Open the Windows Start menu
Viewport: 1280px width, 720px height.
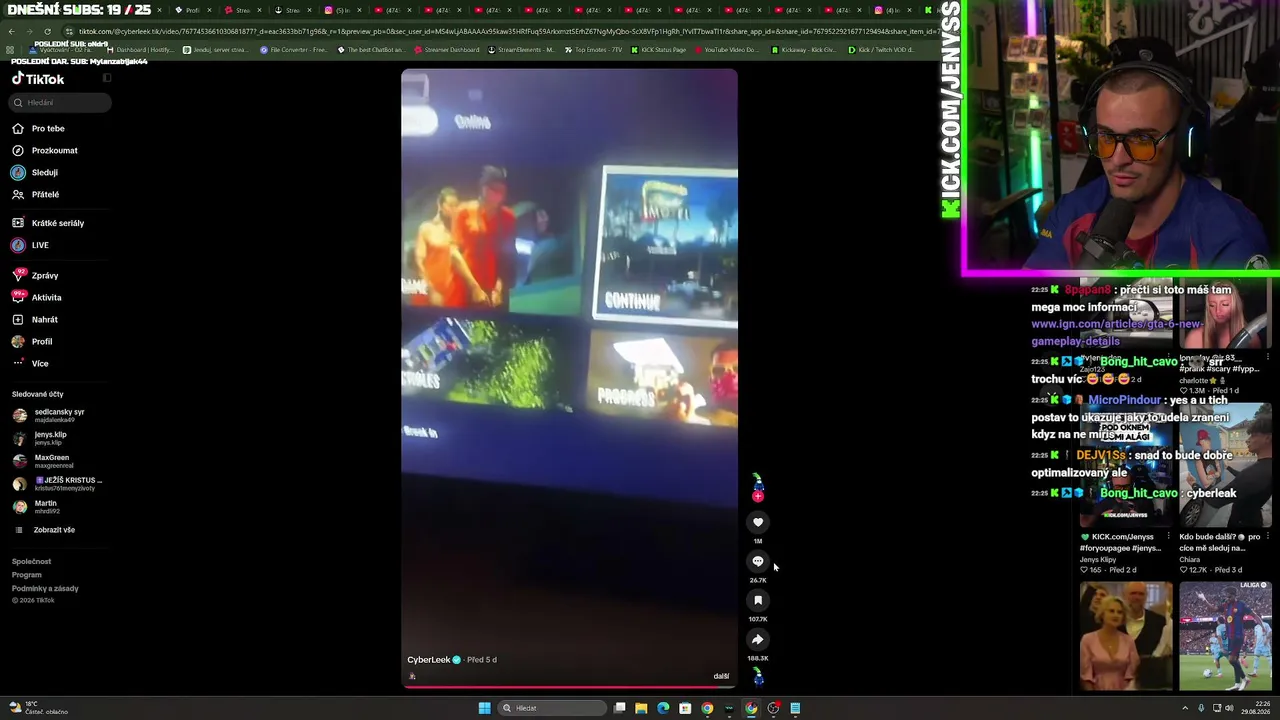point(484,708)
